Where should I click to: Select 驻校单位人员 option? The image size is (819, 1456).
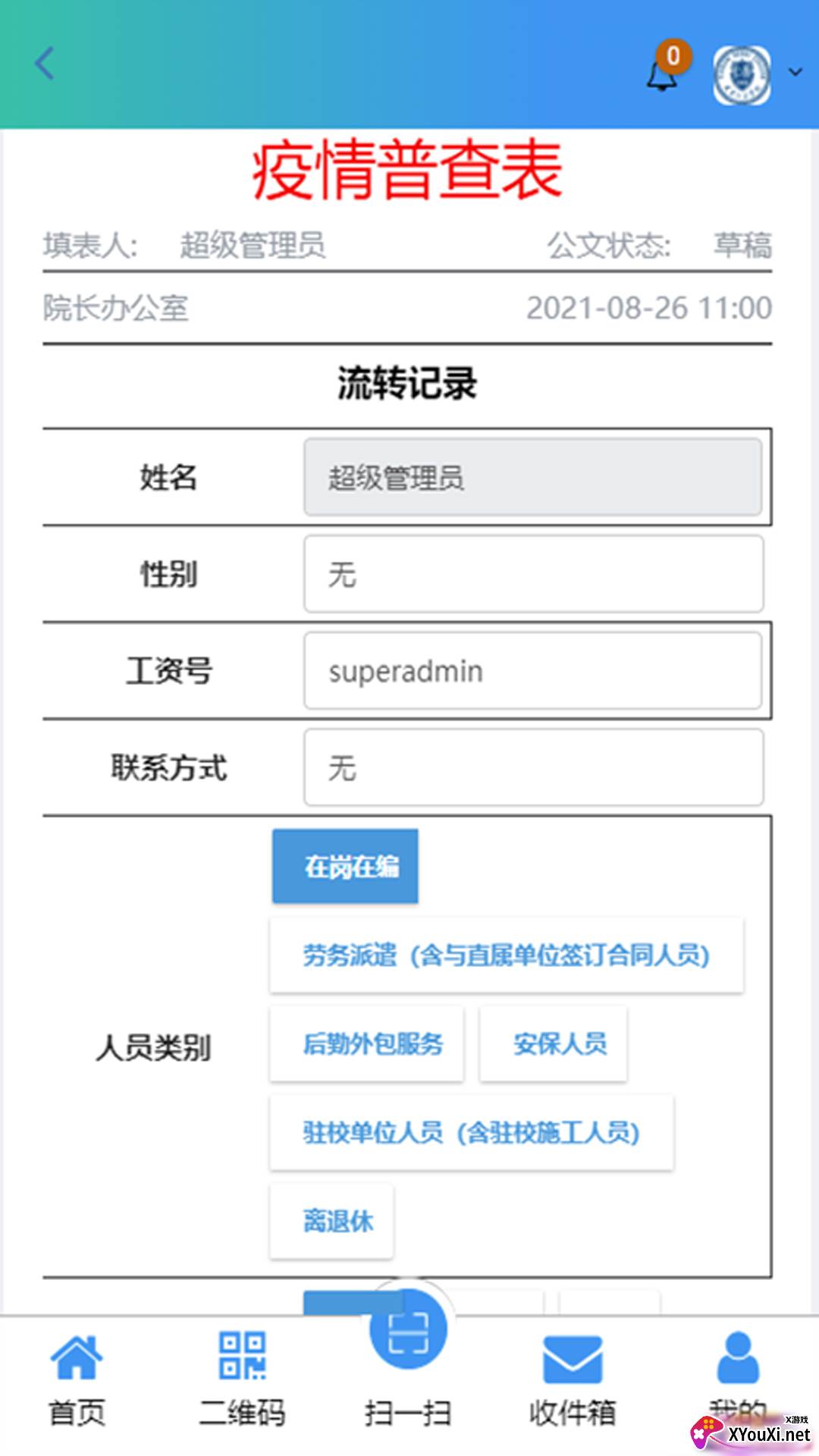(x=472, y=1132)
